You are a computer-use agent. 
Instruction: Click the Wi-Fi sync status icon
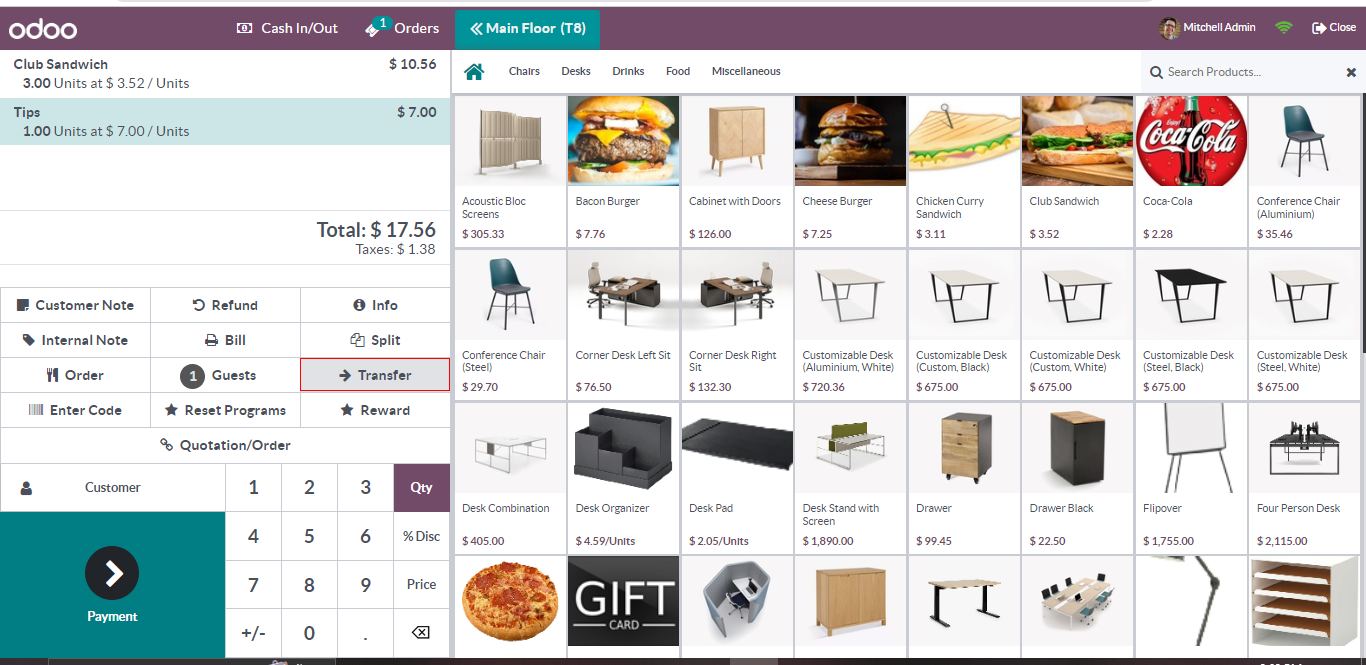click(x=1284, y=28)
